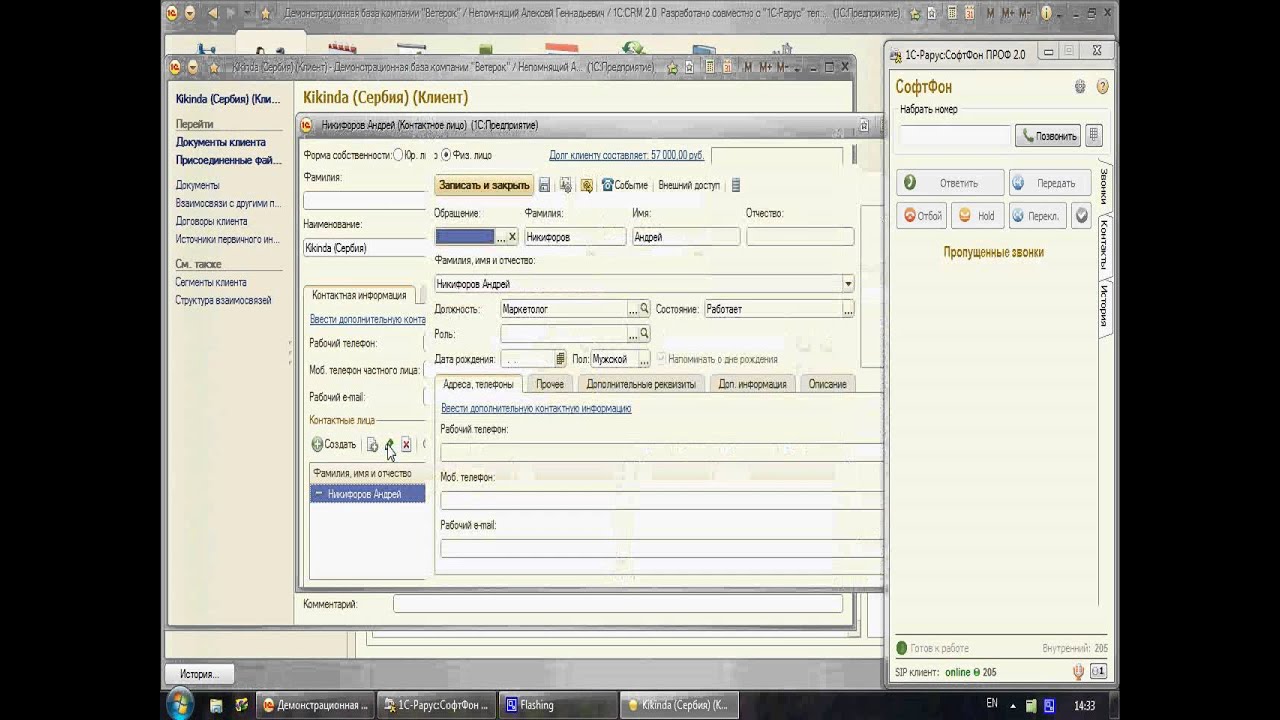Click M+ memory button in Kikinda window title
1280x720 pixels.
767,67
